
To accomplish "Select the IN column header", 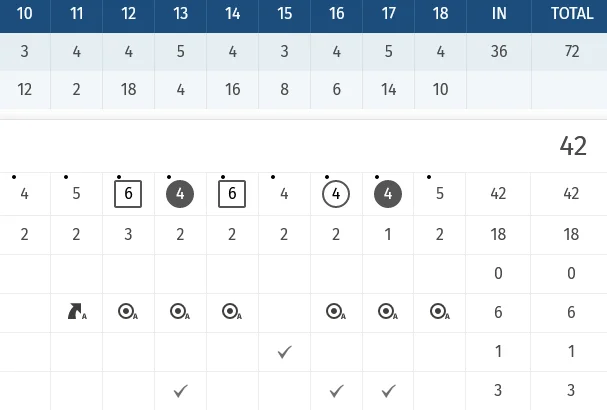I will pos(499,14).
